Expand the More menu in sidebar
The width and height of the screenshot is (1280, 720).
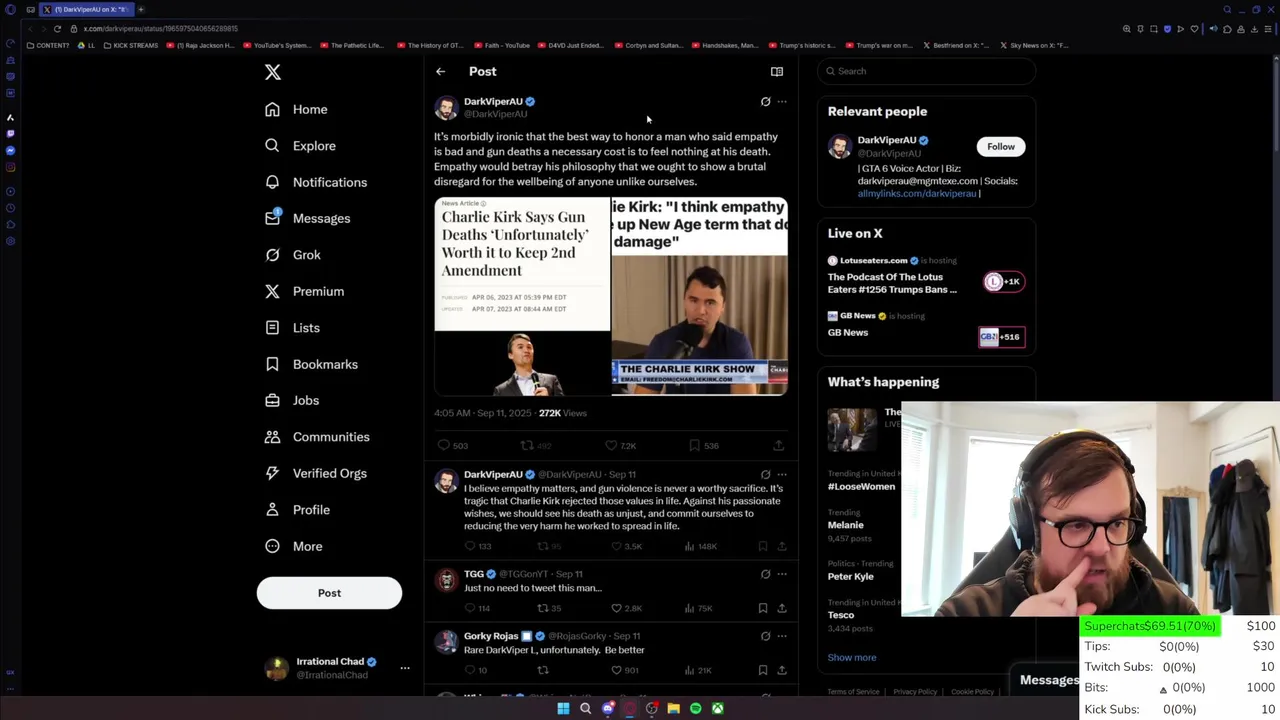point(293,546)
